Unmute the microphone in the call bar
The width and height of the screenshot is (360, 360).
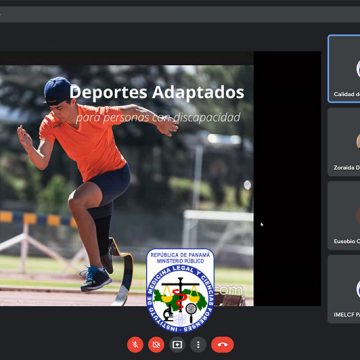tap(135, 345)
